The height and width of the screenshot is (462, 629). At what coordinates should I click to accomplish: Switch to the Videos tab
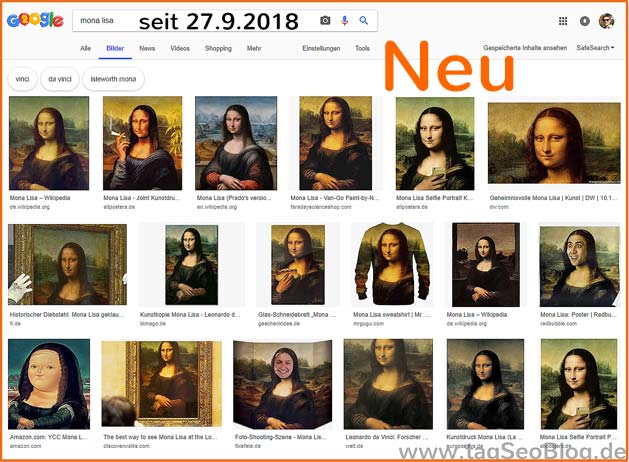tap(180, 49)
